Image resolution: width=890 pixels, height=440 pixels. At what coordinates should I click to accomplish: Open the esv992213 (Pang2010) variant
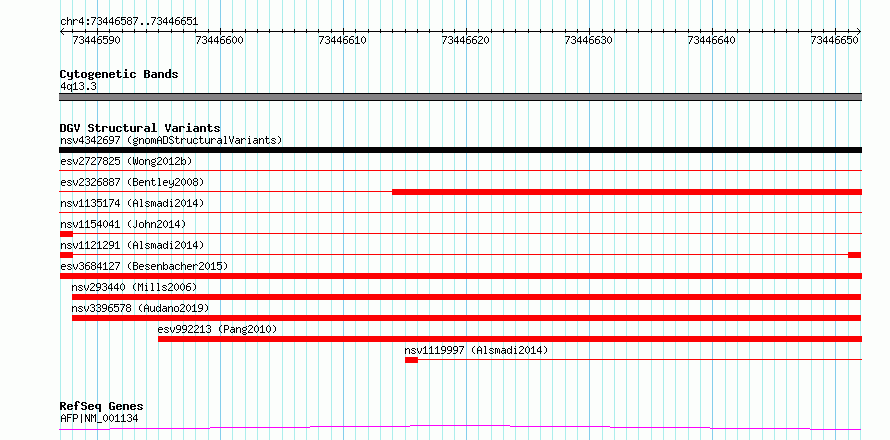pyautogui.click(x=217, y=329)
